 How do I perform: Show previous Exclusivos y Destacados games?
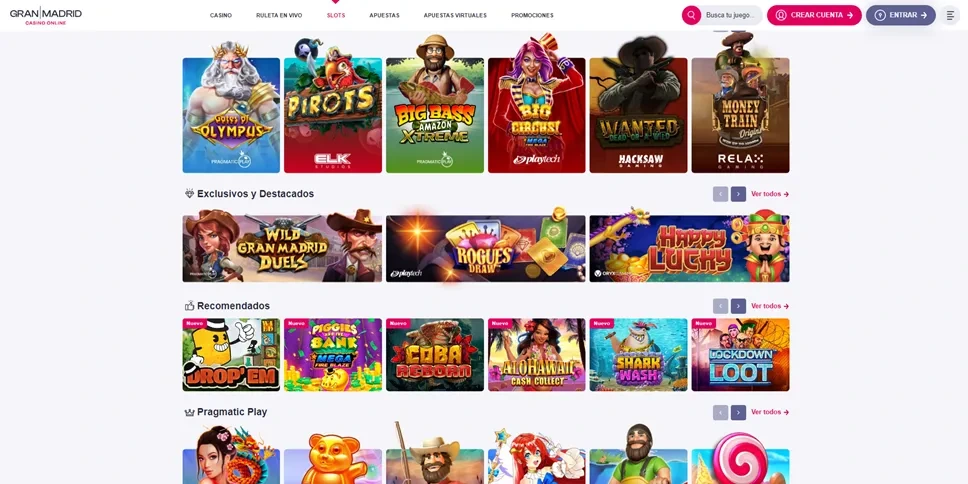[720, 194]
